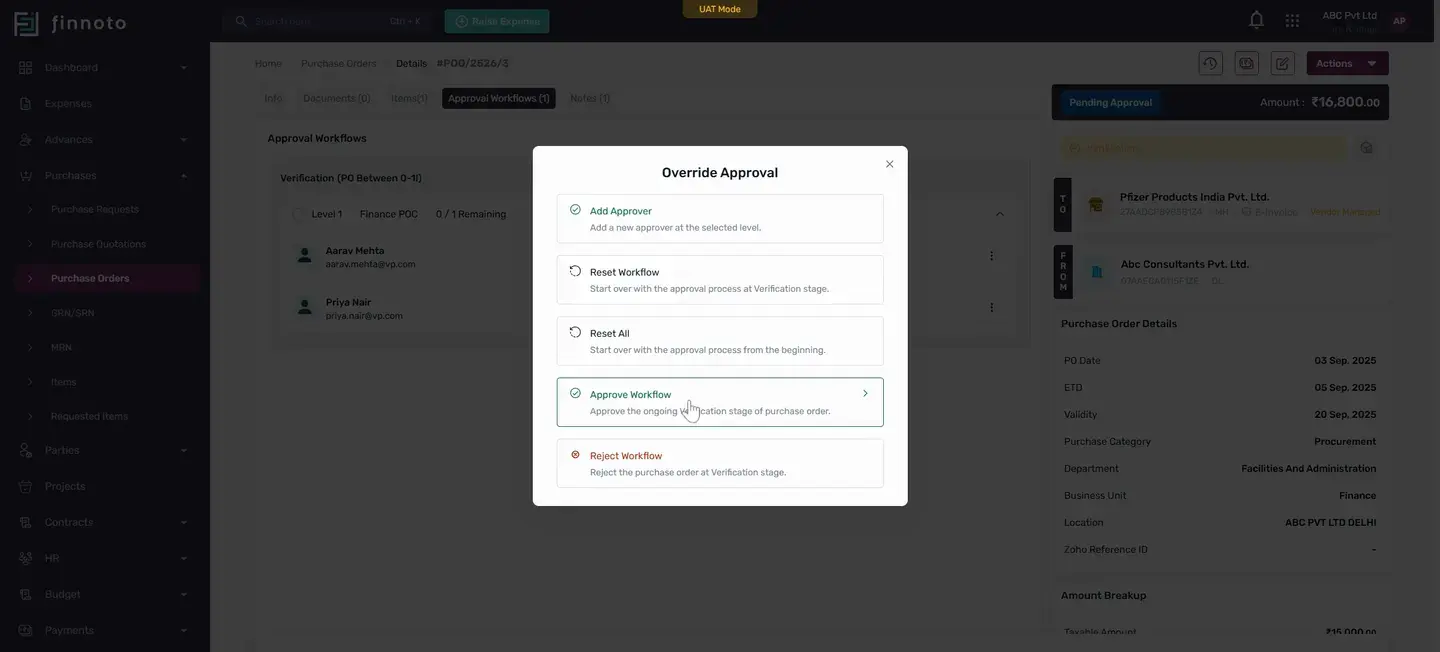The image size is (1440, 652).
Task: Open Expenses in sidebar
Action: click(x=104, y=103)
